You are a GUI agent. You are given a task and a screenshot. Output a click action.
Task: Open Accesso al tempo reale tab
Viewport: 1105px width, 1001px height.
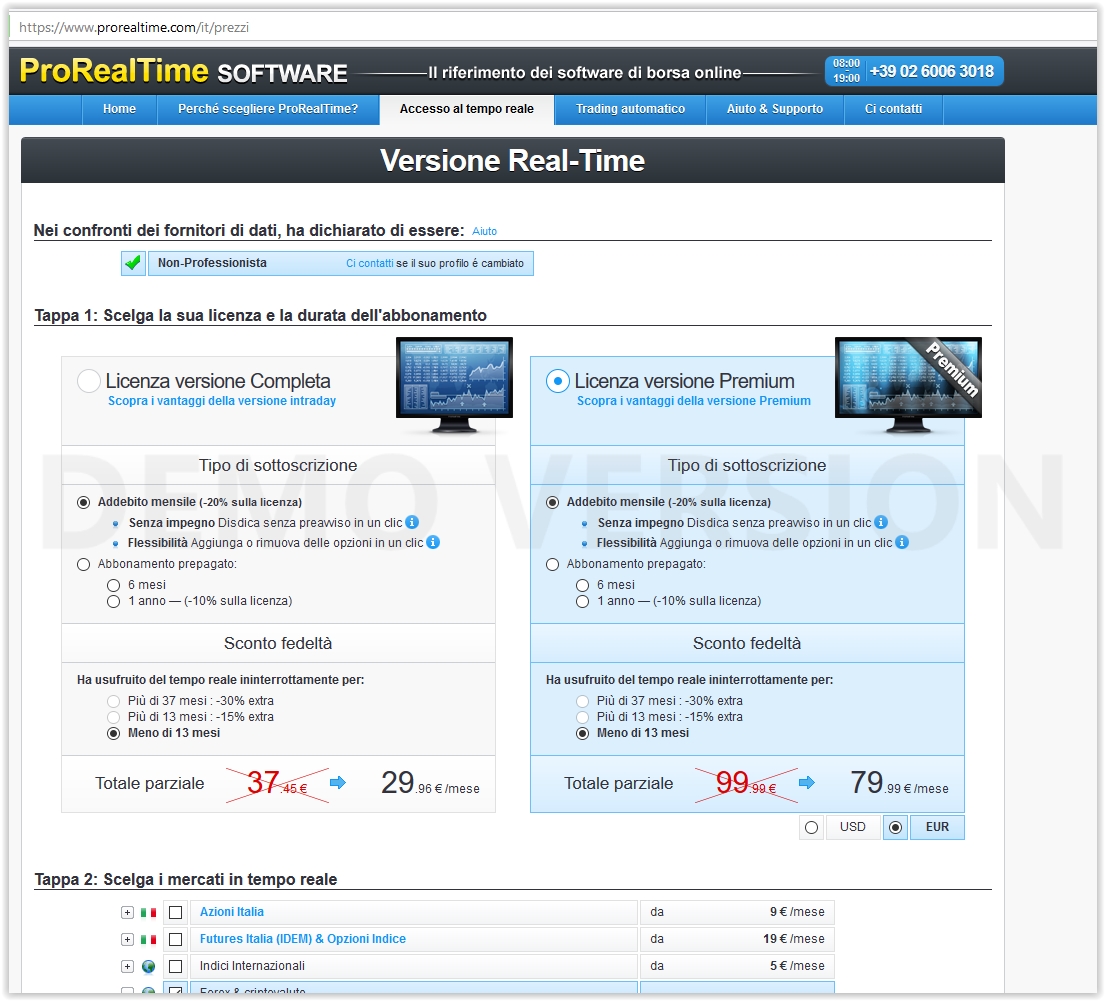tap(467, 109)
